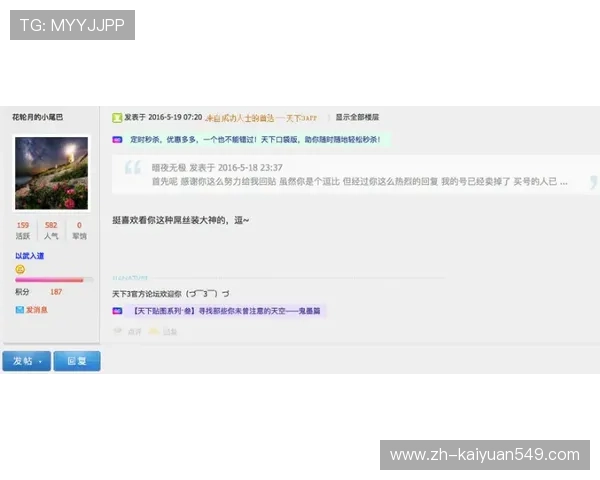Click the 159 活跃 stat
This screenshot has height=480, width=600.
23,230
